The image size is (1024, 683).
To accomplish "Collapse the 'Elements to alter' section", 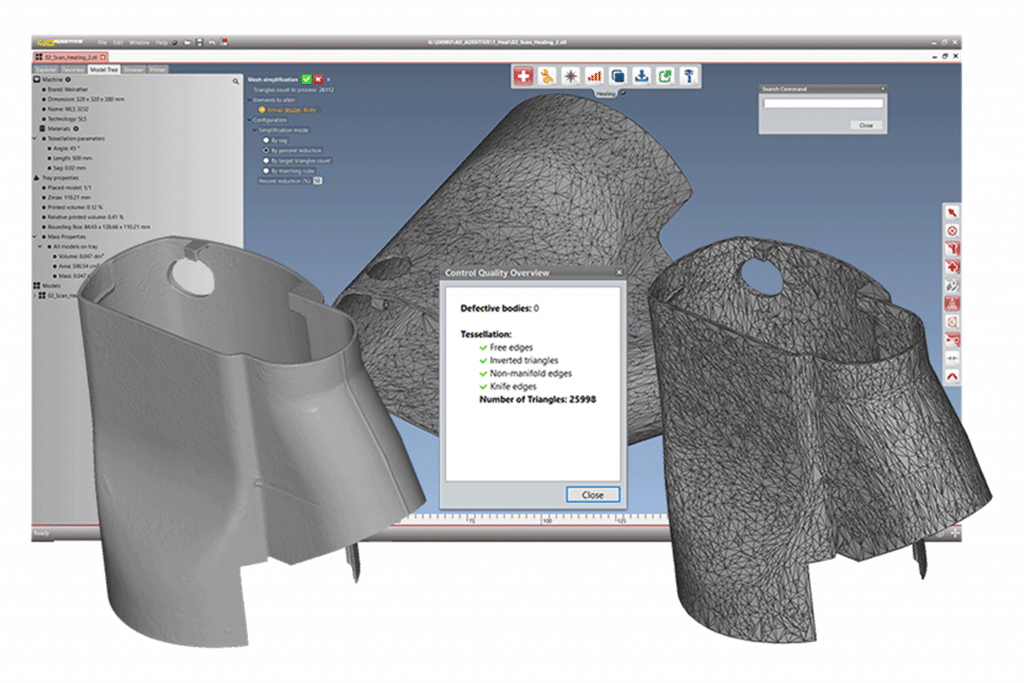I will point(249,99).
